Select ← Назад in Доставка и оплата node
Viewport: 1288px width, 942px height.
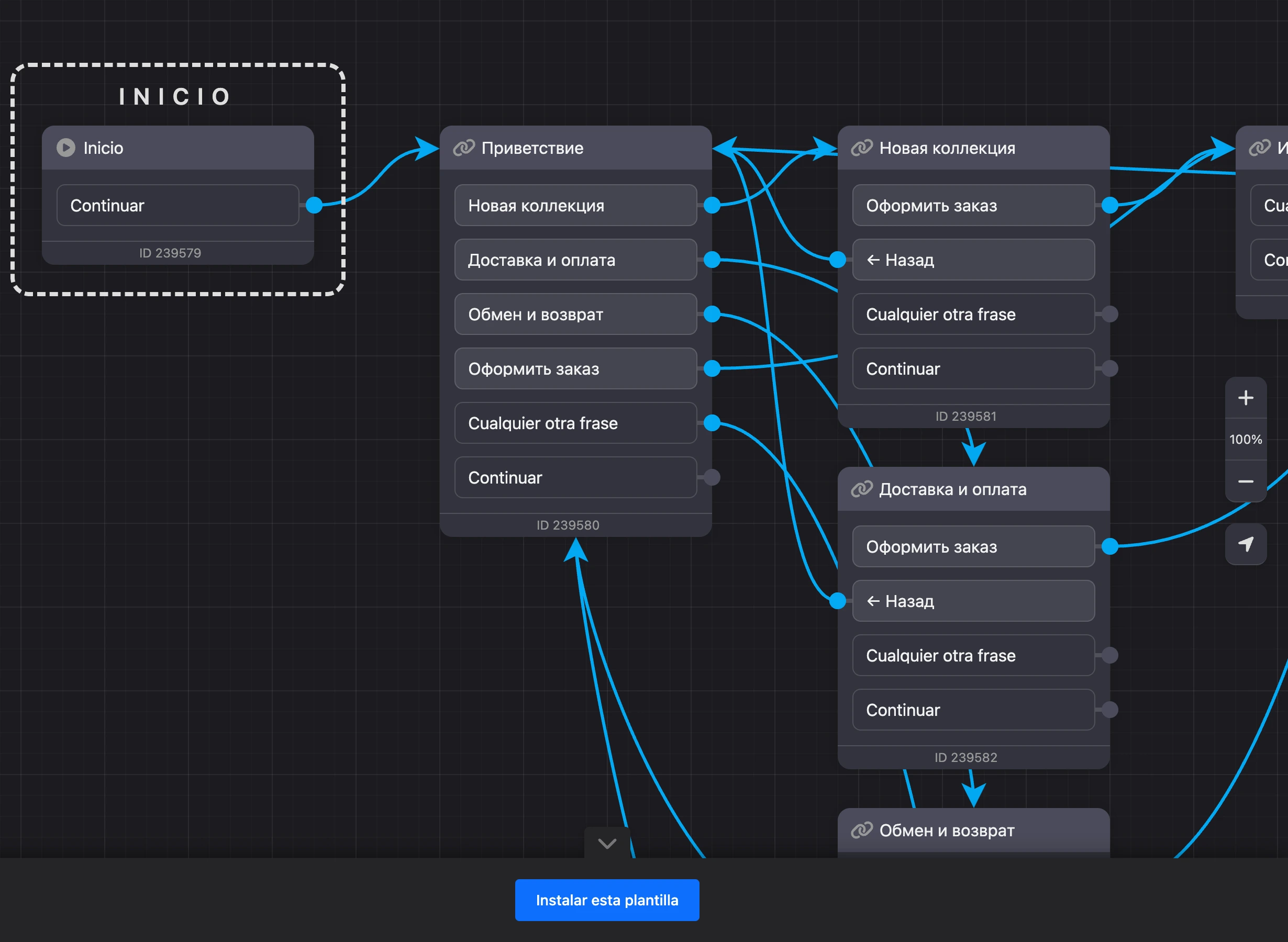click(x=973, y=601)
